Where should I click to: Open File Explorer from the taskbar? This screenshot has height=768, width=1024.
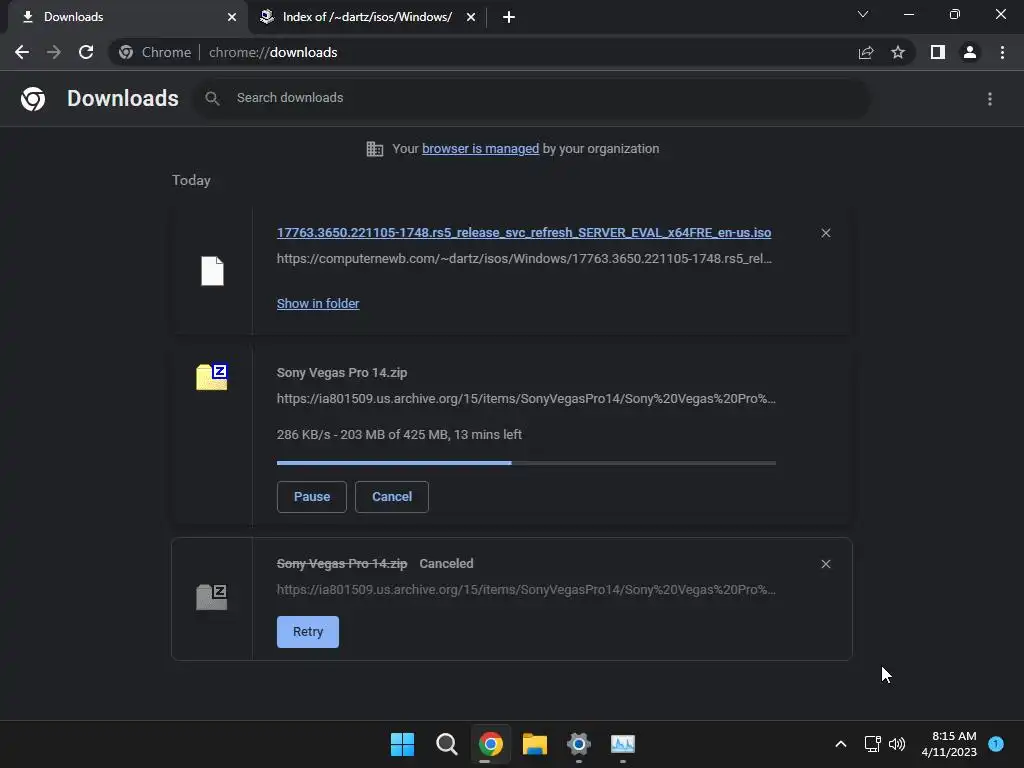tap(534, 744)
